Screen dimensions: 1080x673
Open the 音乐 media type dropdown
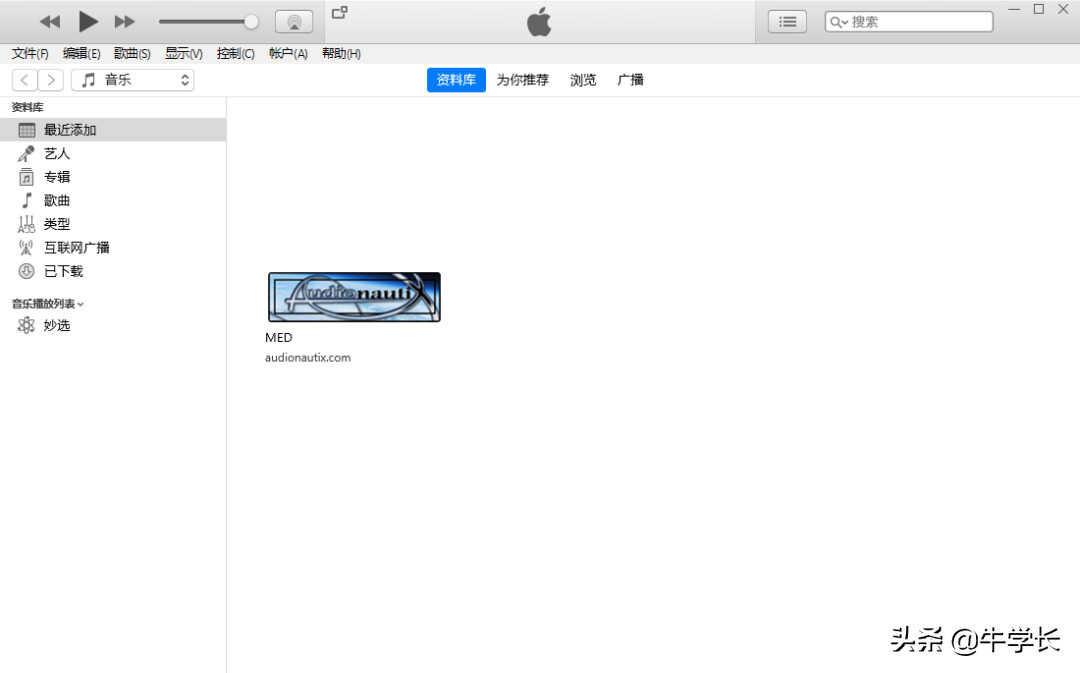(x=132, y=80)
